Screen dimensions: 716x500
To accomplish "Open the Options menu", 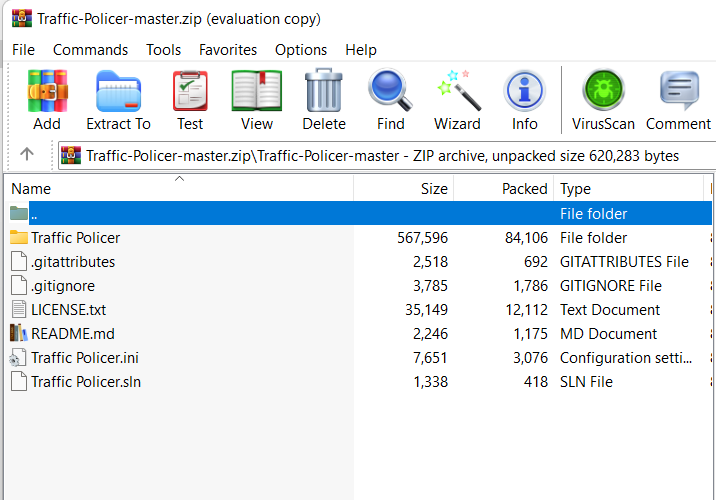I will (x=301, y=49).
